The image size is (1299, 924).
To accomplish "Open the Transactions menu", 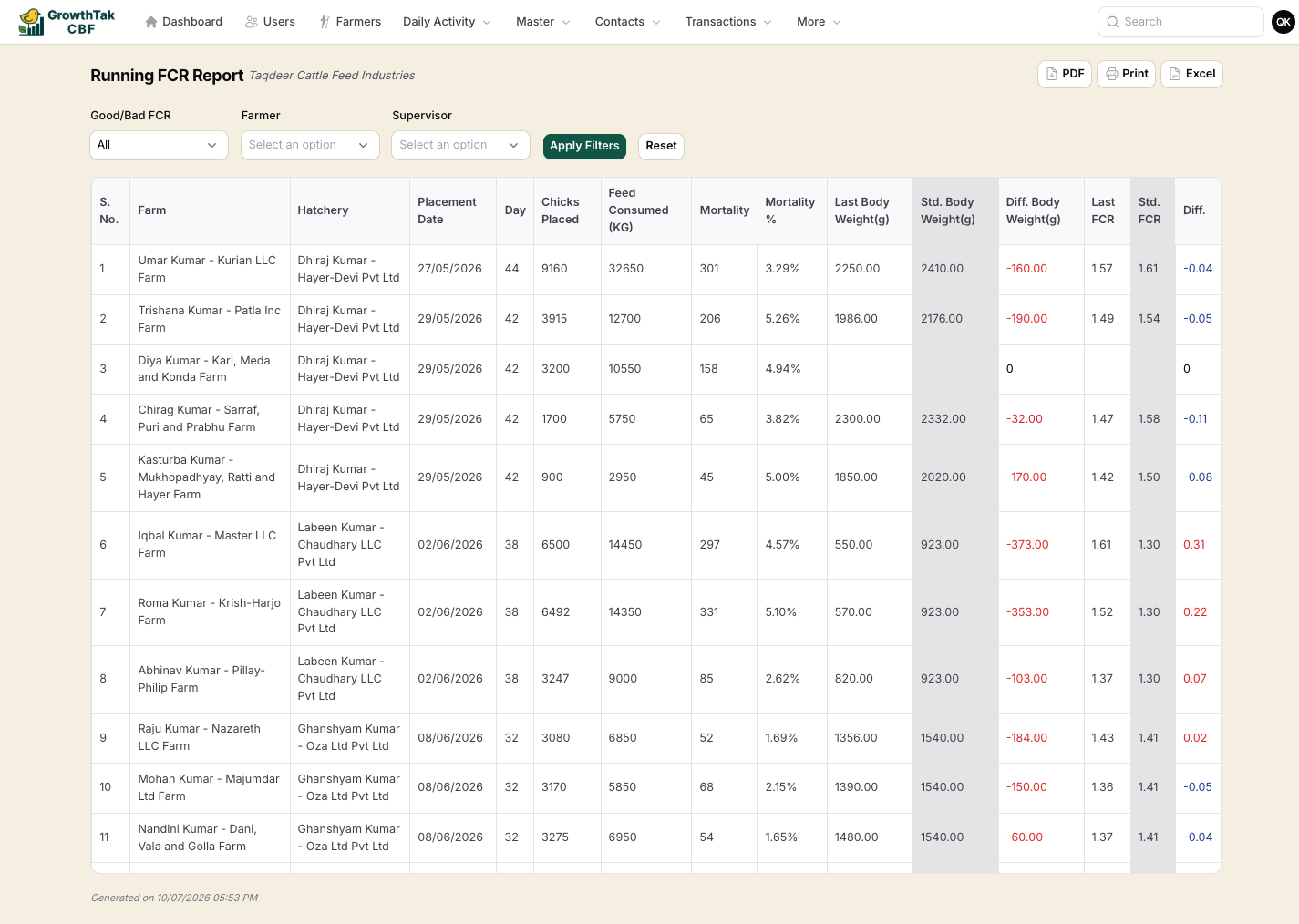I will tap(728, 22).
